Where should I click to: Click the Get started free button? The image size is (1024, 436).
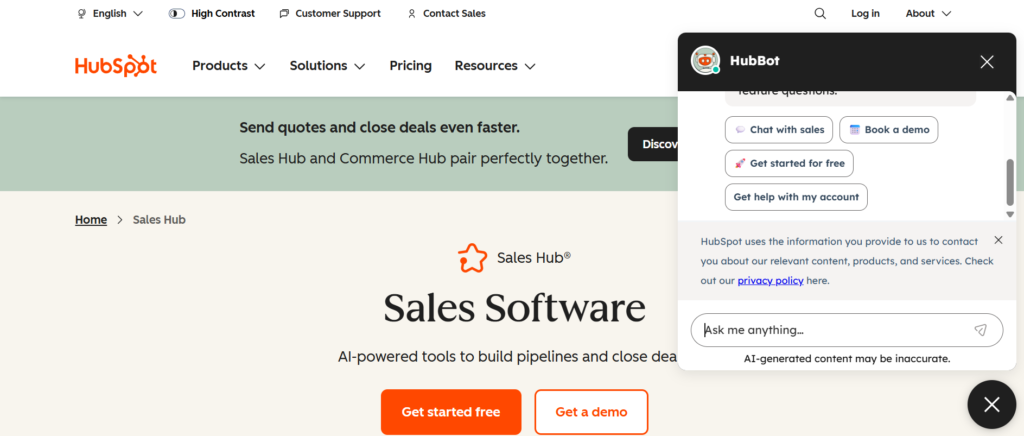coord(451,412)
